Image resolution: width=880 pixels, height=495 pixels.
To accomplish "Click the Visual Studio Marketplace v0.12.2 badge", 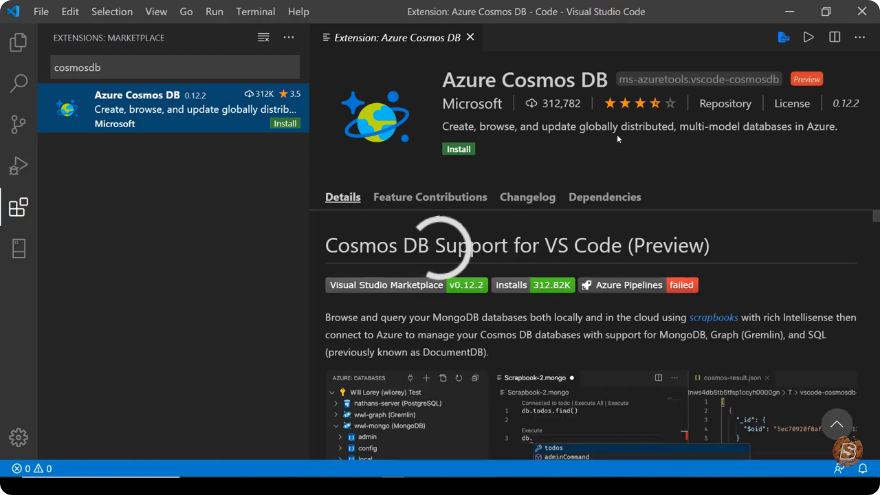I will point(406,285).
